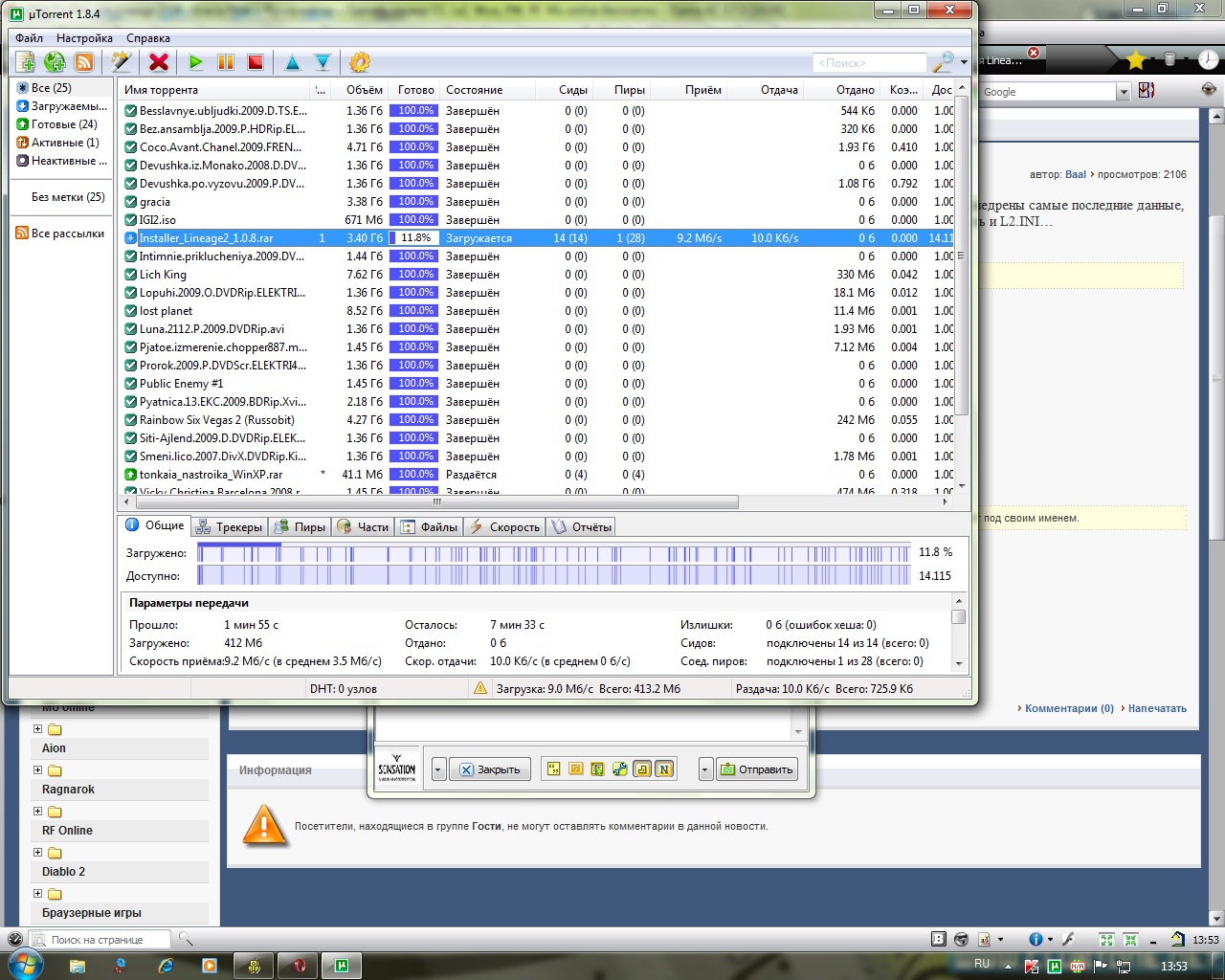Sort torrents by Объём column
This screenshot has height=980, width=1225.
pyautogui.click(x=359, y=90)
